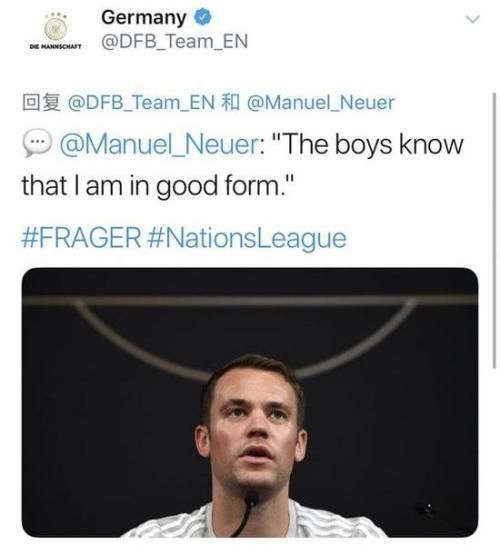Click the 回复 reply label

[x=41, y=103]
